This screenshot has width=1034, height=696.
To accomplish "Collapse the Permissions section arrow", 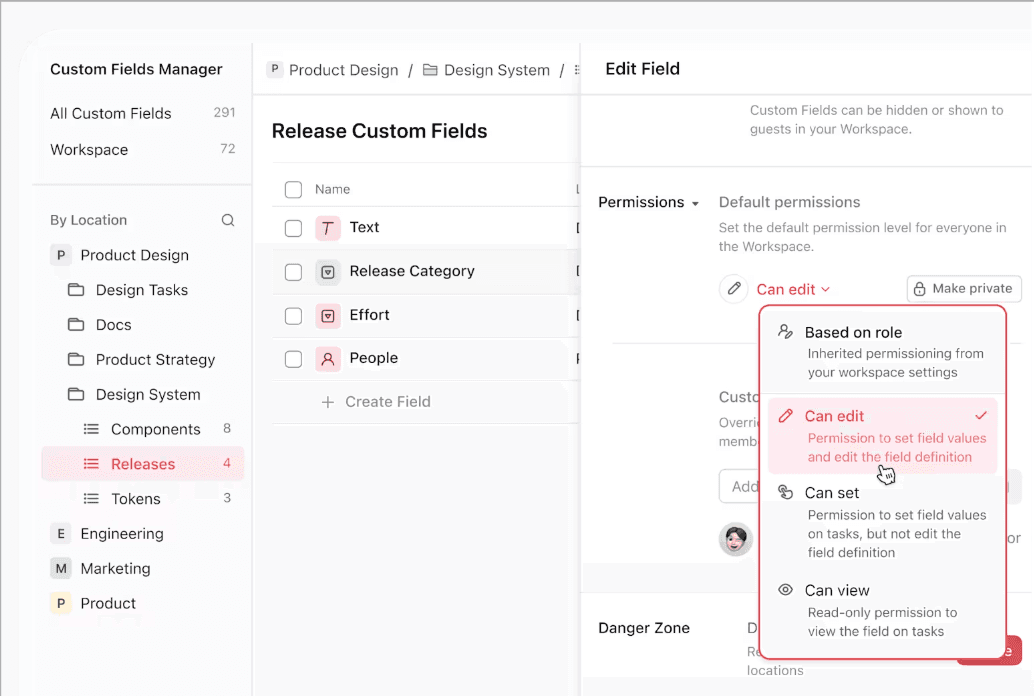I will 695,204.
